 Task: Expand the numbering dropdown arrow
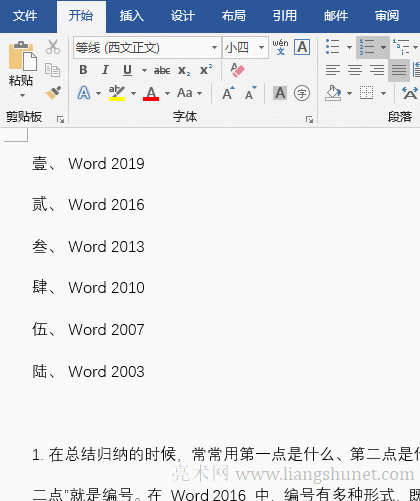tap(384, 47)
